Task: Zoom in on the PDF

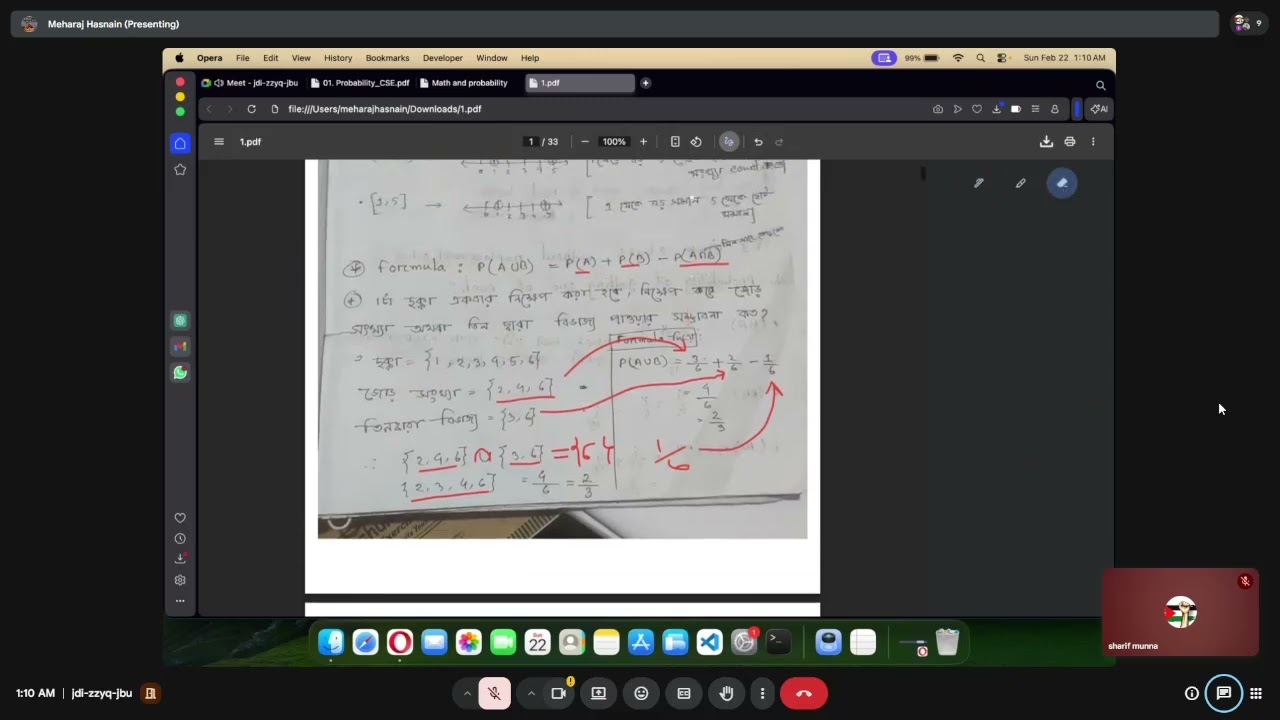Action: pyautogui.click(x=643, y=142)
